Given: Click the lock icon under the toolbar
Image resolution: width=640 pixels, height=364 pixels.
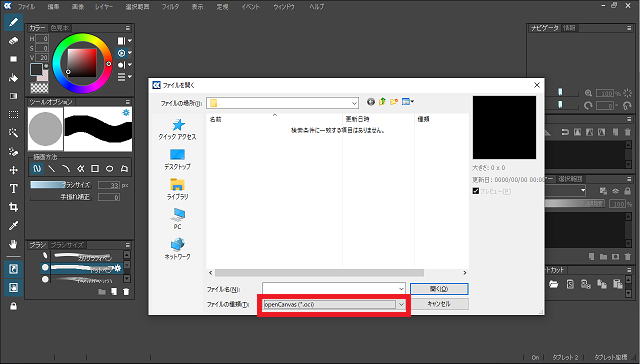Looking at the screenshot, I should click(x=13, y=306).
